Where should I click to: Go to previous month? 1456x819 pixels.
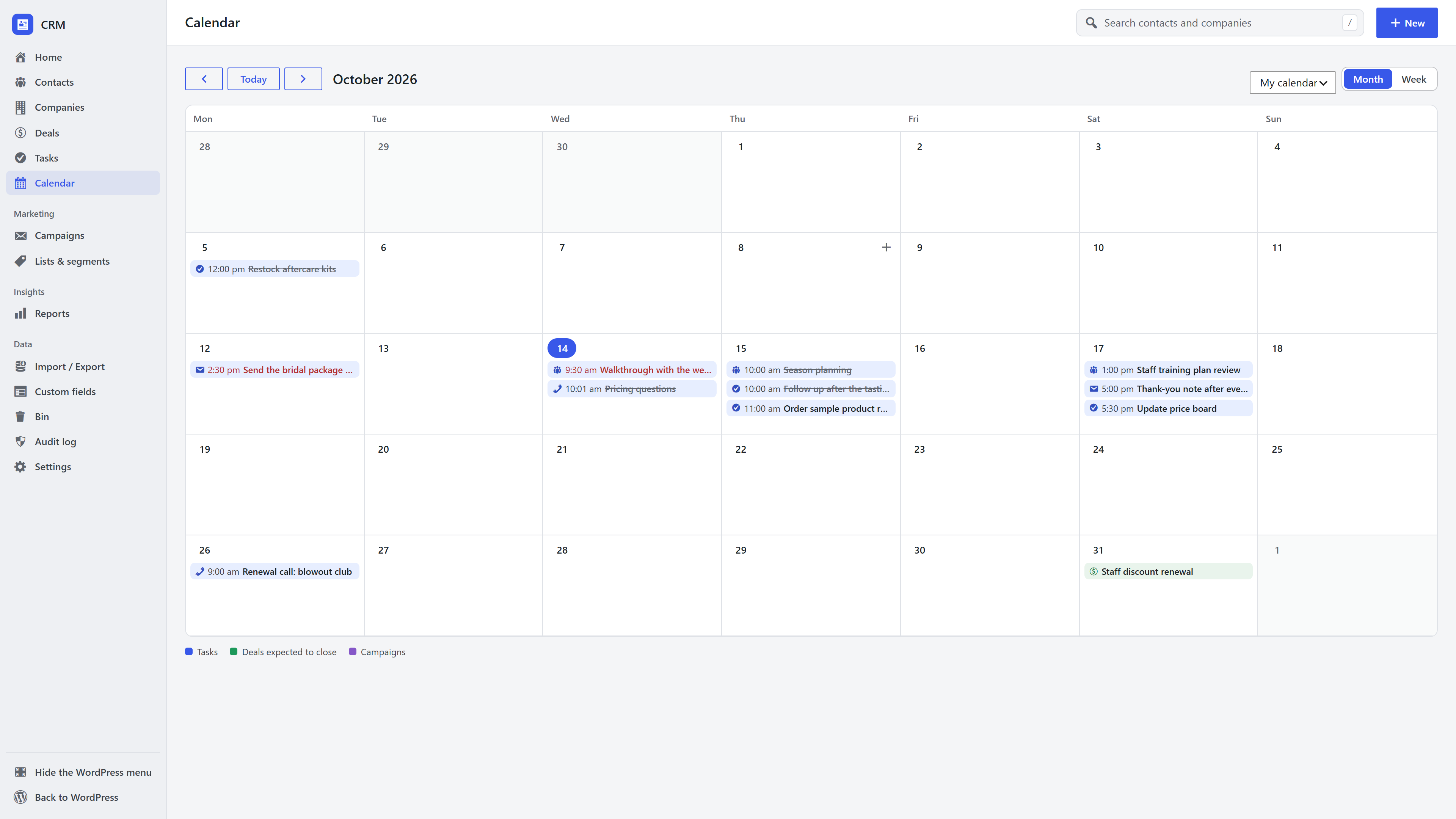click(204, 79)
